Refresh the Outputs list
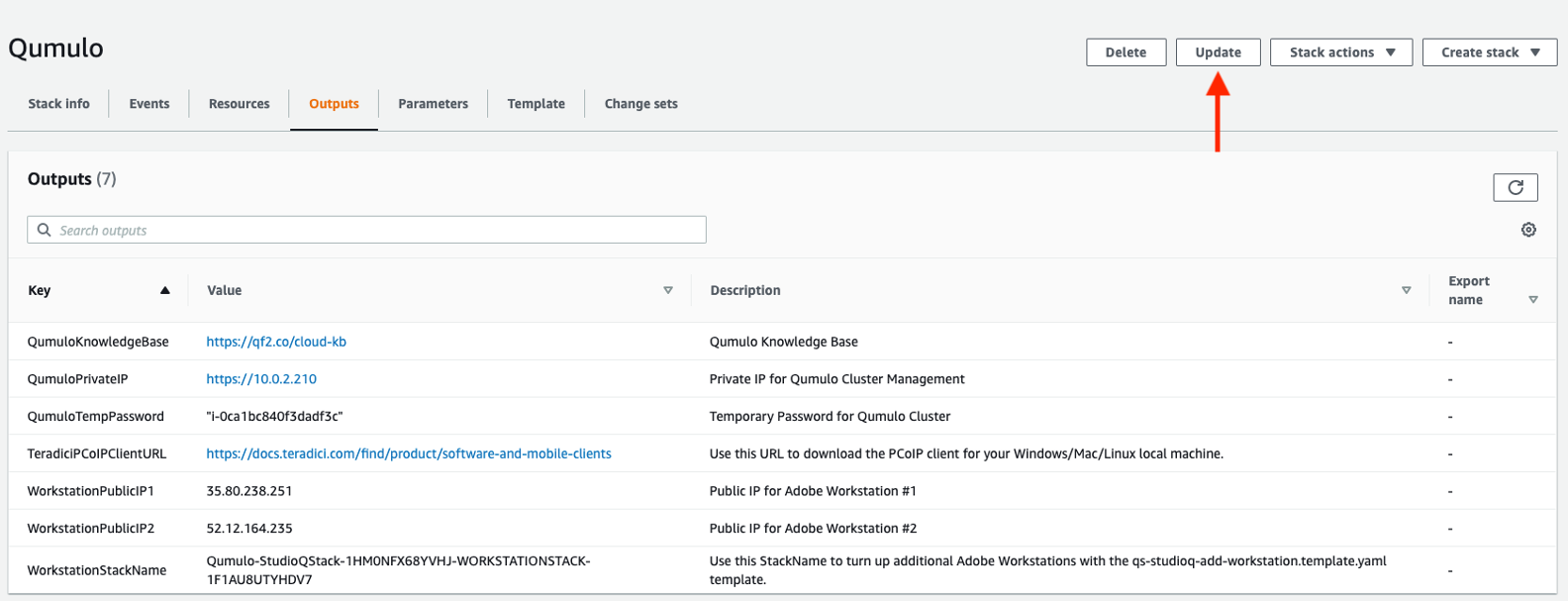This screenshot has width=1568, height=601. (1515, 187)
